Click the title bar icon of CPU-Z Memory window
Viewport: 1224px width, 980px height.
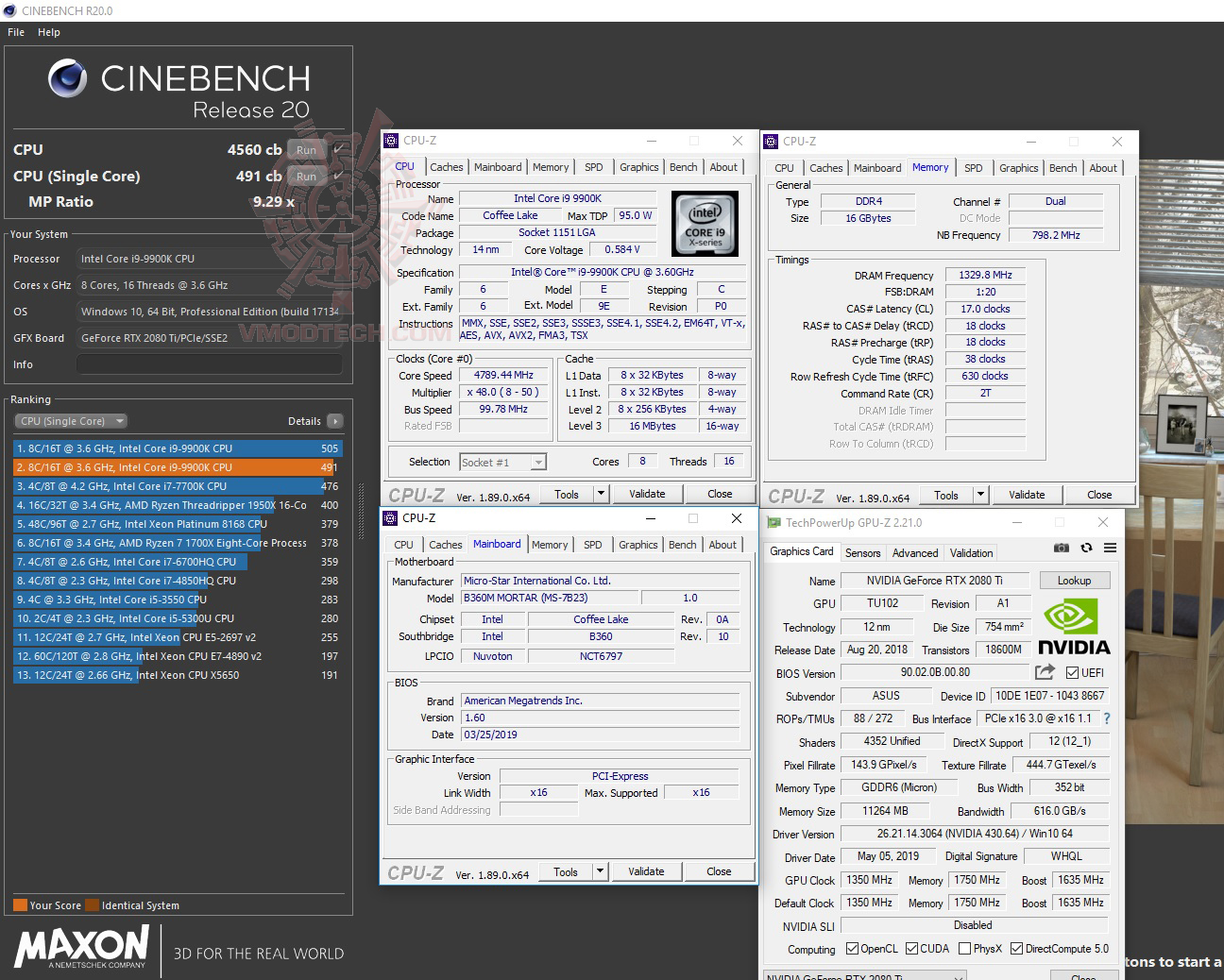(x=770, y=142)
